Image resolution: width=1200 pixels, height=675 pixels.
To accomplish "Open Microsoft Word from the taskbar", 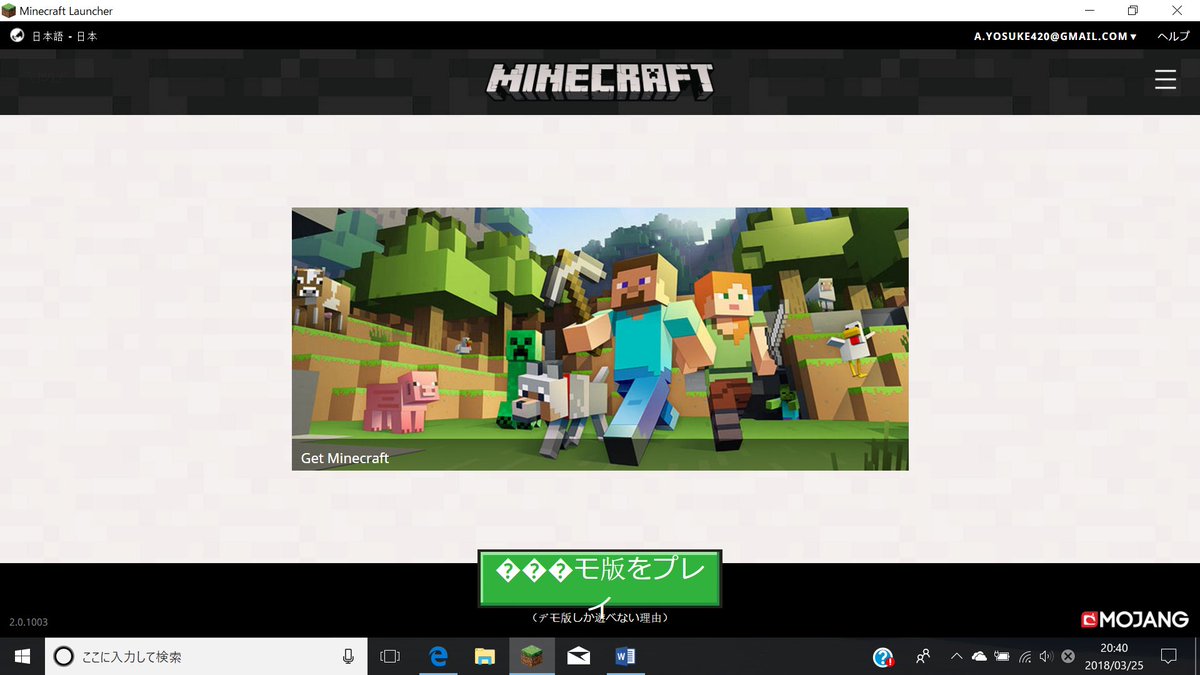I will 626,656.
